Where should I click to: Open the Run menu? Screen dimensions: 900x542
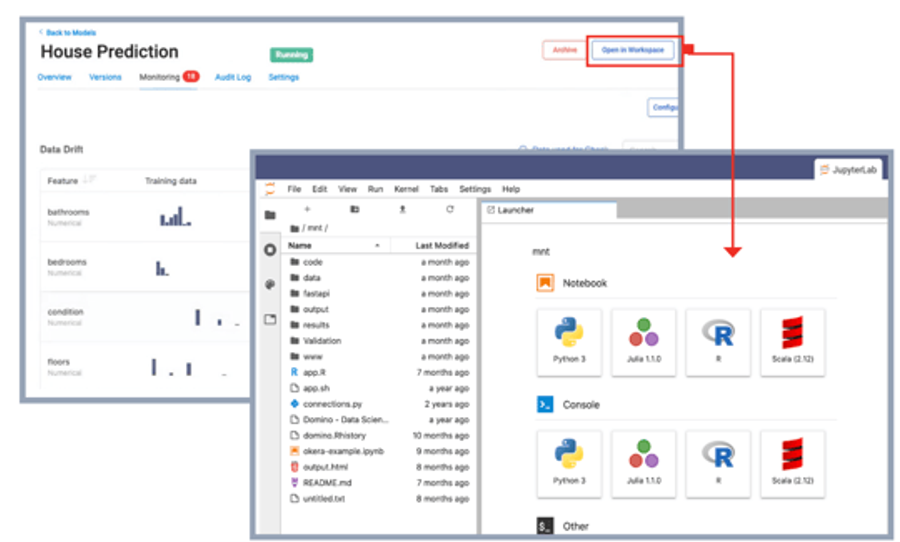point(375,189)
